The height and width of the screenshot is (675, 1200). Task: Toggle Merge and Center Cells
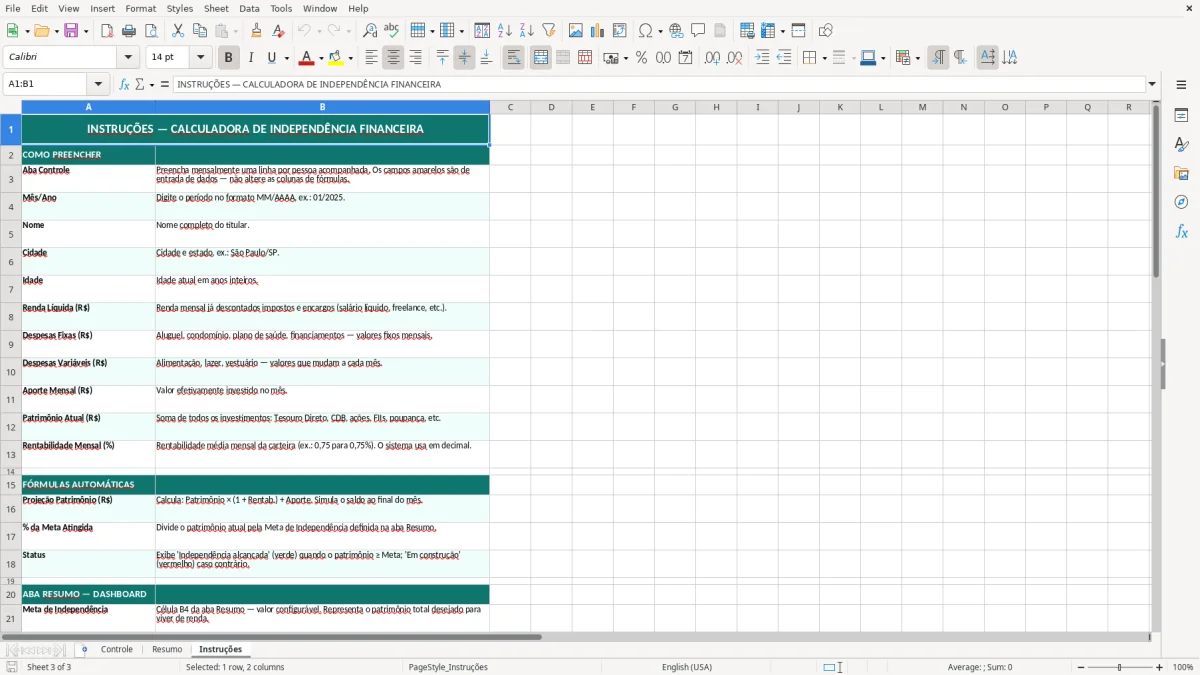541,58
